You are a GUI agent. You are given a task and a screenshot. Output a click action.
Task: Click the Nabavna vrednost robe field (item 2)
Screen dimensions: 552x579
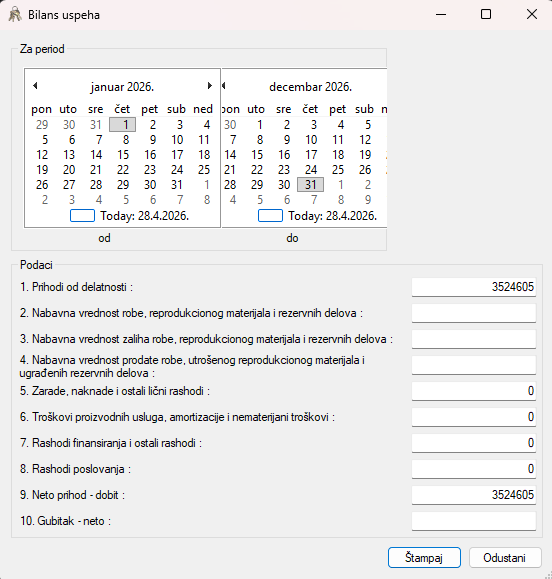point(474,313)
